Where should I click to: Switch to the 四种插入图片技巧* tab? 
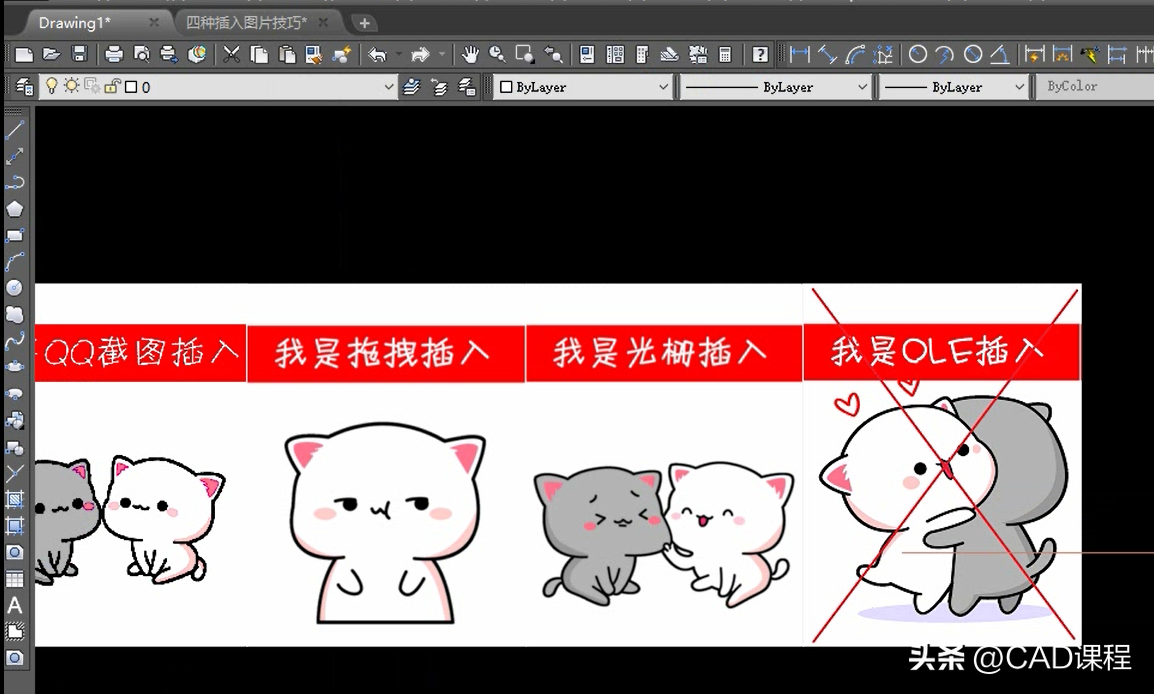(246, 23)
